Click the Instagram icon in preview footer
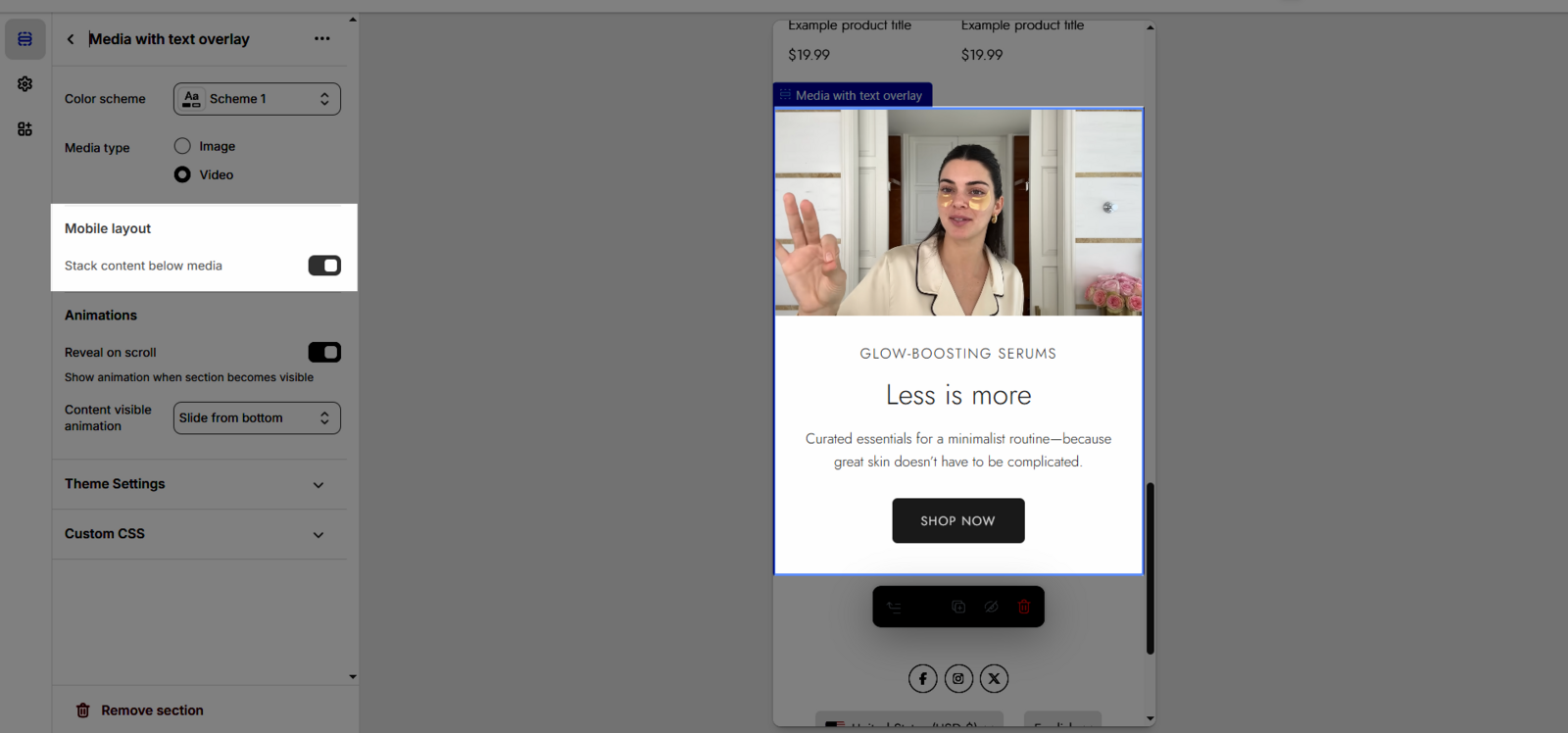Image resolution: width=1568 pixels, height=733 pixels. pos(958,678)
